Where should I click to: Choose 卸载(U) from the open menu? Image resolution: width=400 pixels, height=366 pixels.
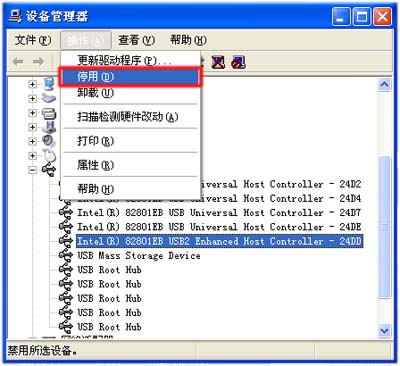coord(131,93)
